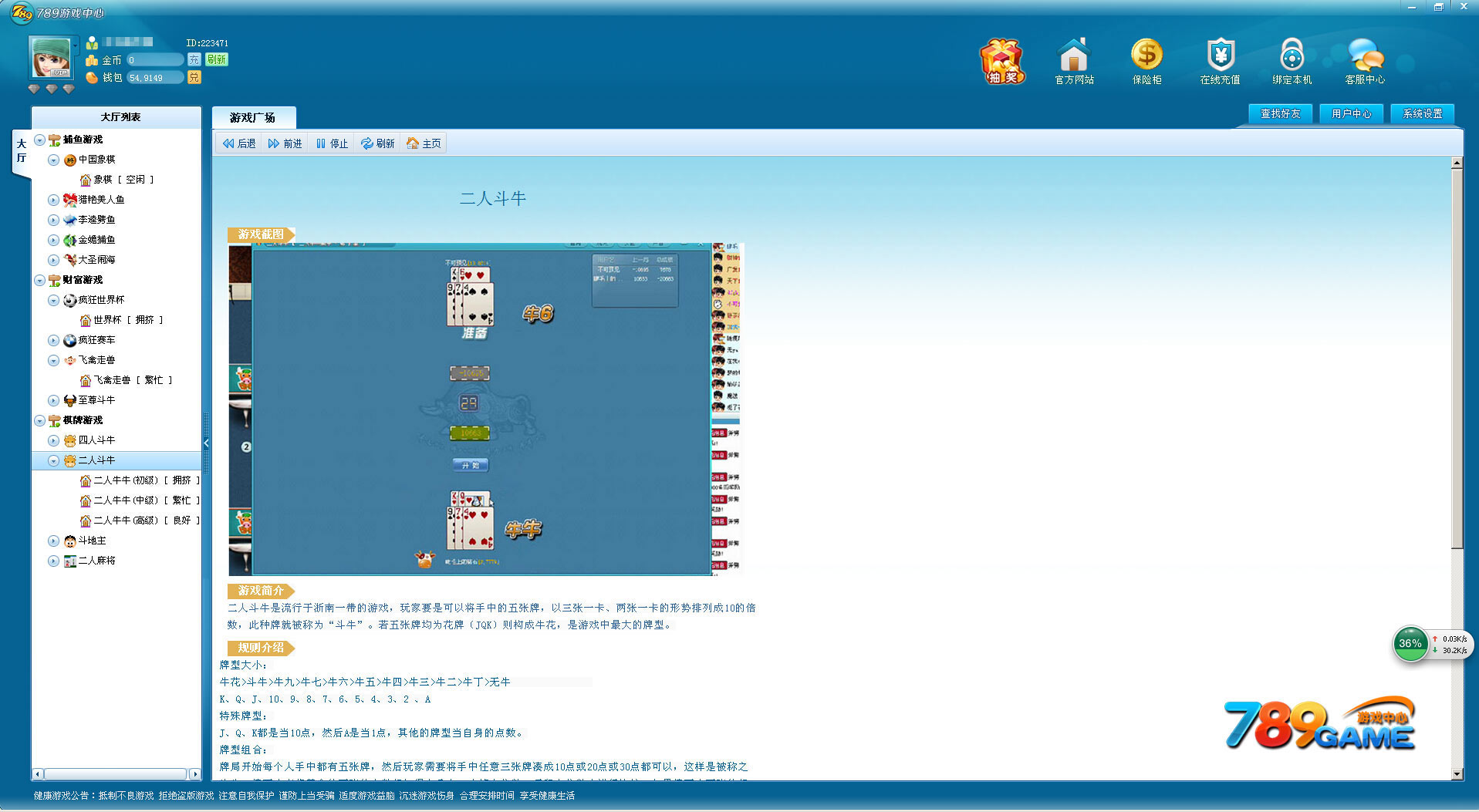Image resolution: width=1479 pixels, height=812 pixels.
Task: Open the 抽奖 lottery gift icon
Action: coord(1001,61)
